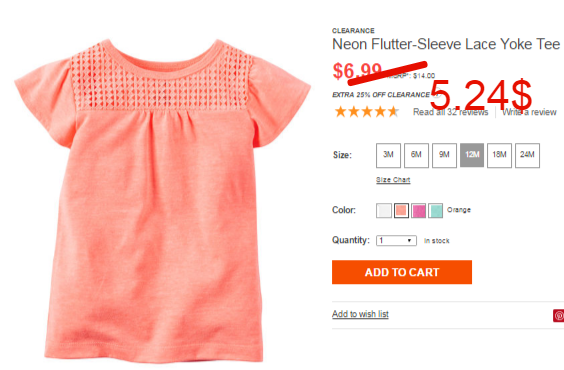Image resolution: width=564 pixels, height=370 pixels.
Task: Choose the mint green color swatch
Action: pyautogui.click(x=435, y=210)
